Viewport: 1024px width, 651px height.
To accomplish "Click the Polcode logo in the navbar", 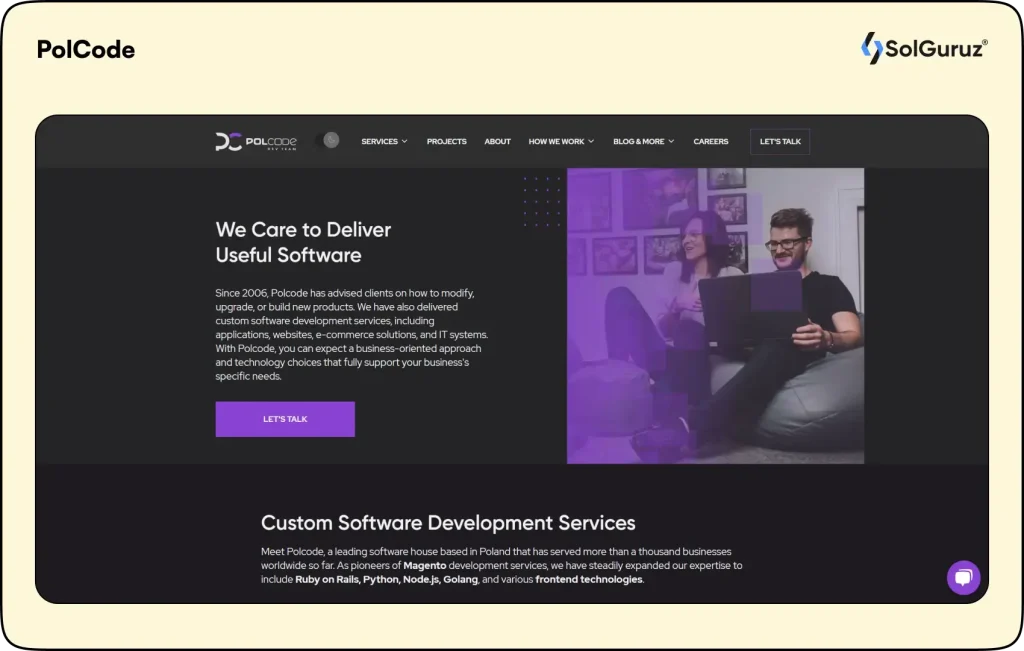I will tap(256, 142).
